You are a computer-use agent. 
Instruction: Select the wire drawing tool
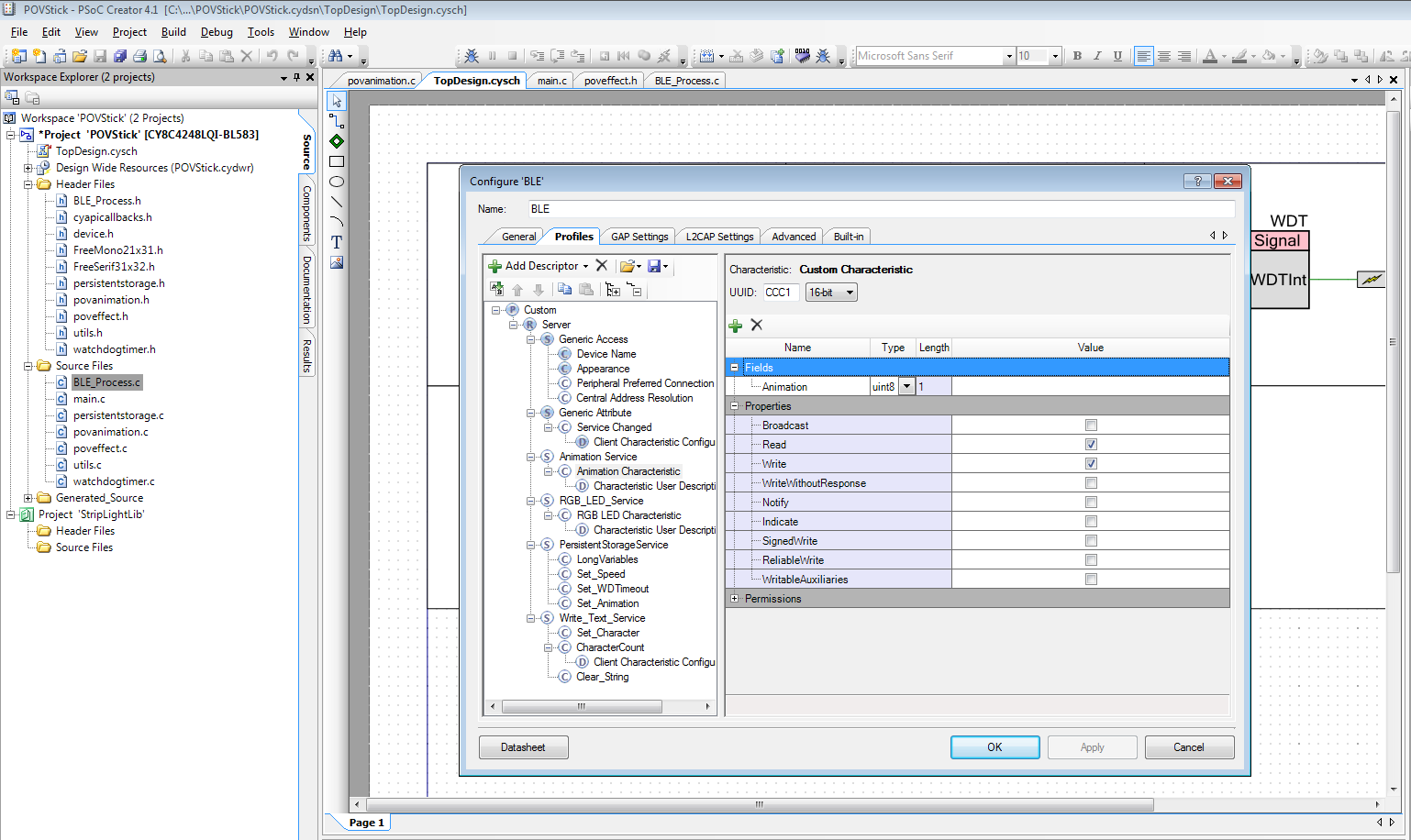[x=337, y=121]
